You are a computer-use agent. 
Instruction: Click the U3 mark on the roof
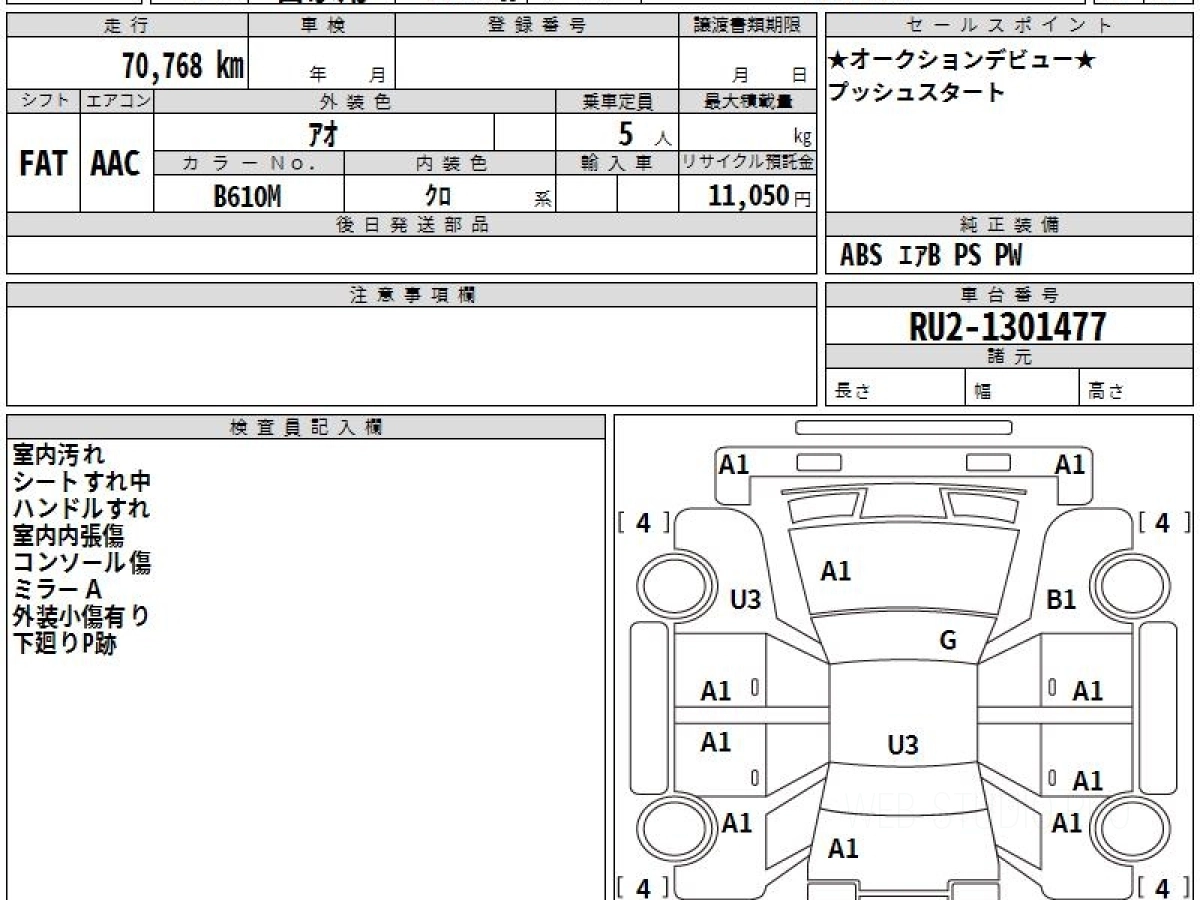click(x=903, y=745)
